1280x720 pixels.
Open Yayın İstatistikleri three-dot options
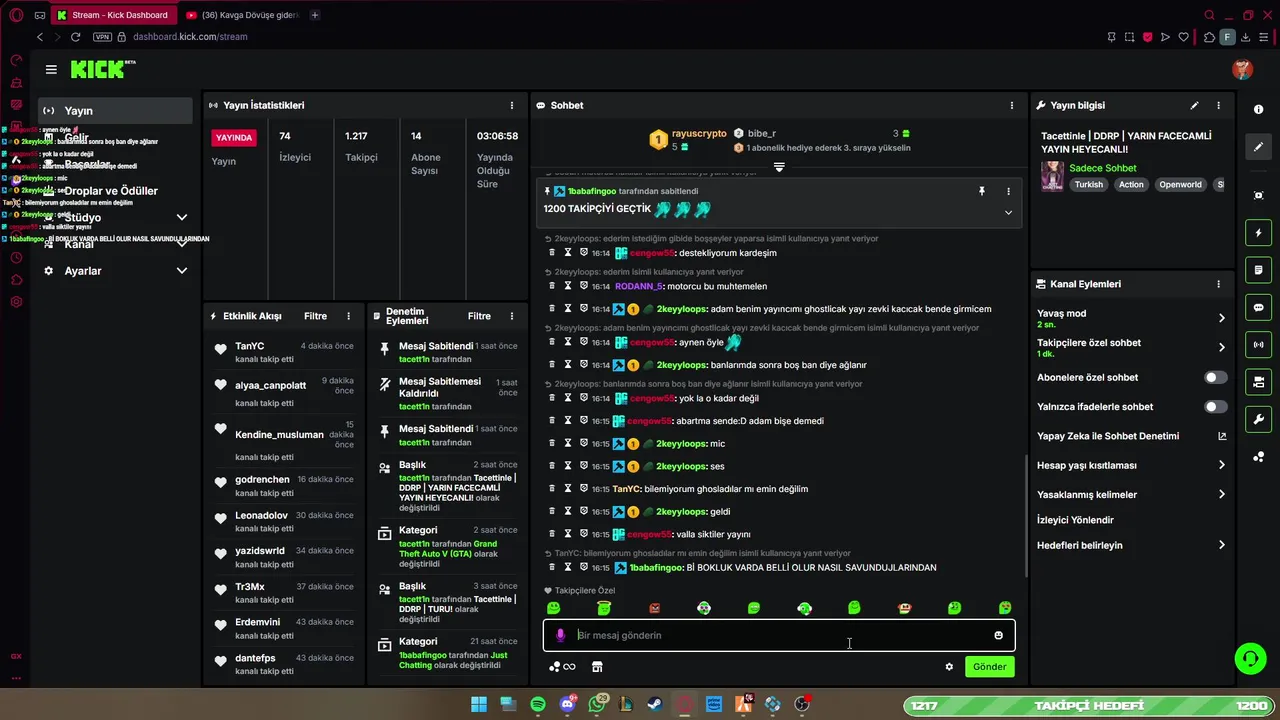pyautogui.click(x=512, y=105)
